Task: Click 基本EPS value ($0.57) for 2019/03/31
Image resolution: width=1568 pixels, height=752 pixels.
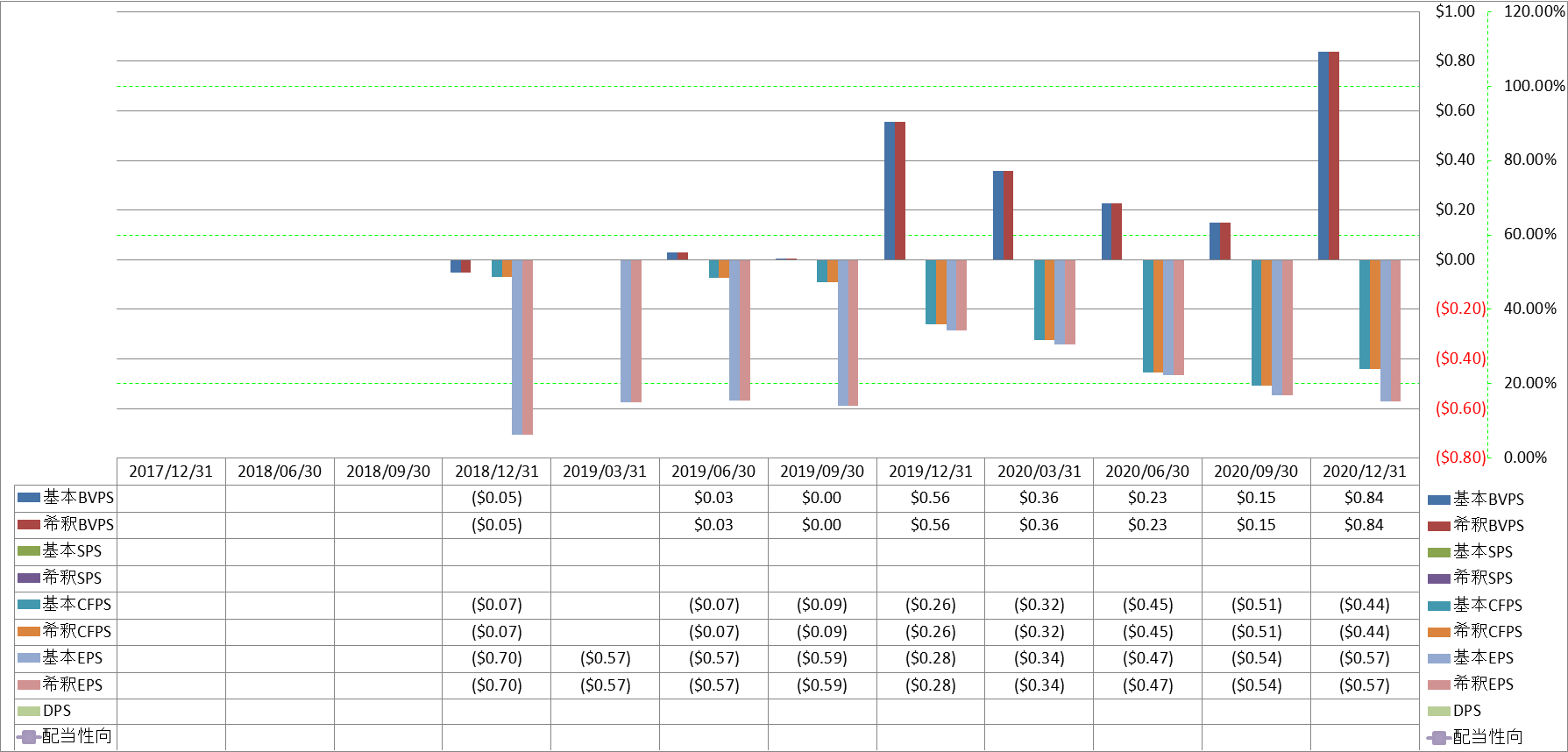Action: pos(605,657)
